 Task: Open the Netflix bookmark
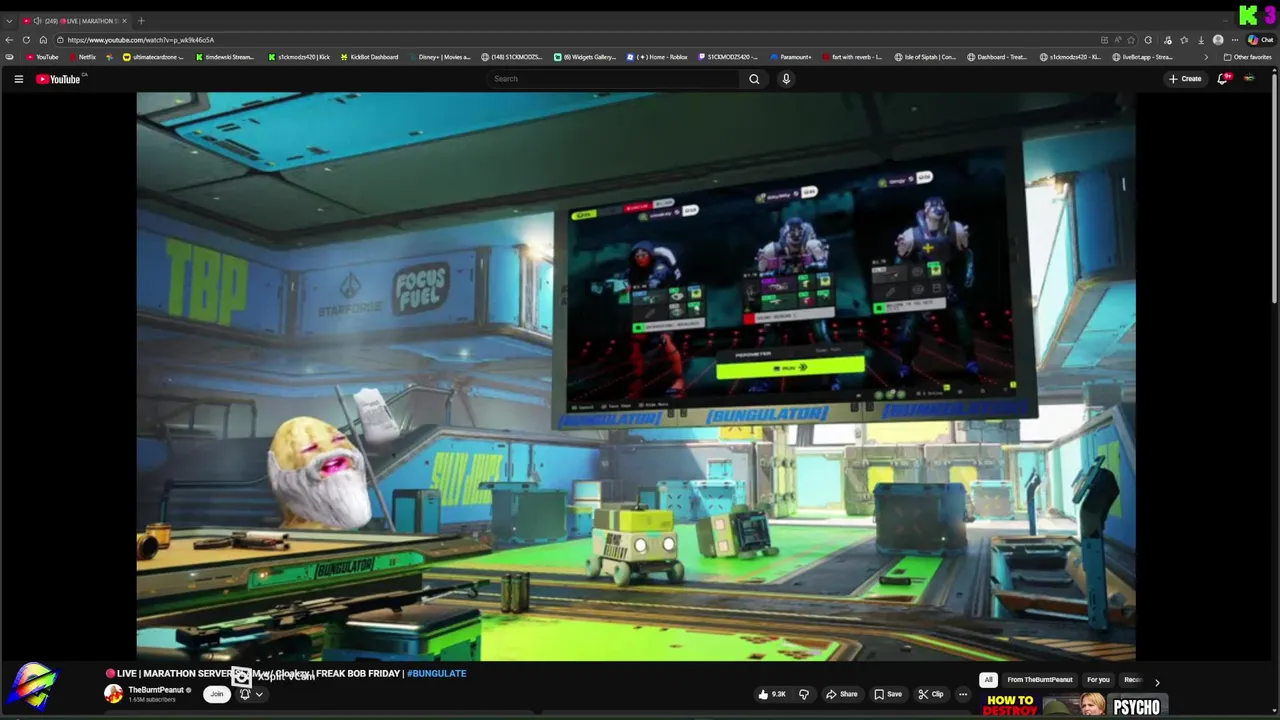(82, 57)
